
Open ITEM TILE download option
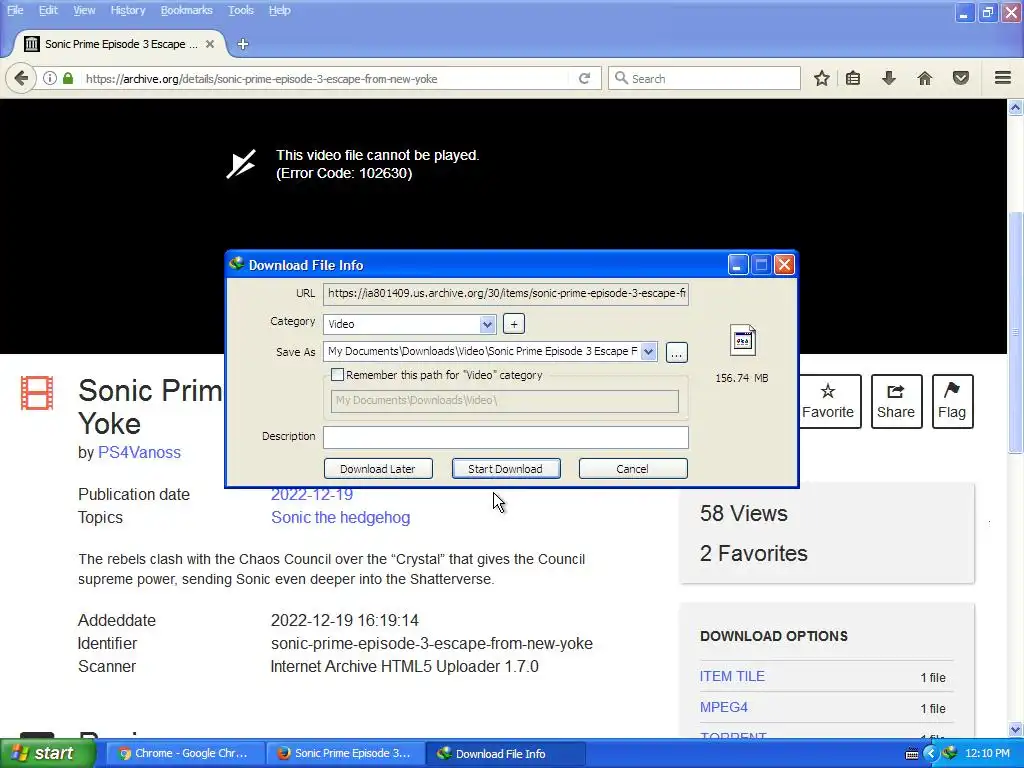732,677
